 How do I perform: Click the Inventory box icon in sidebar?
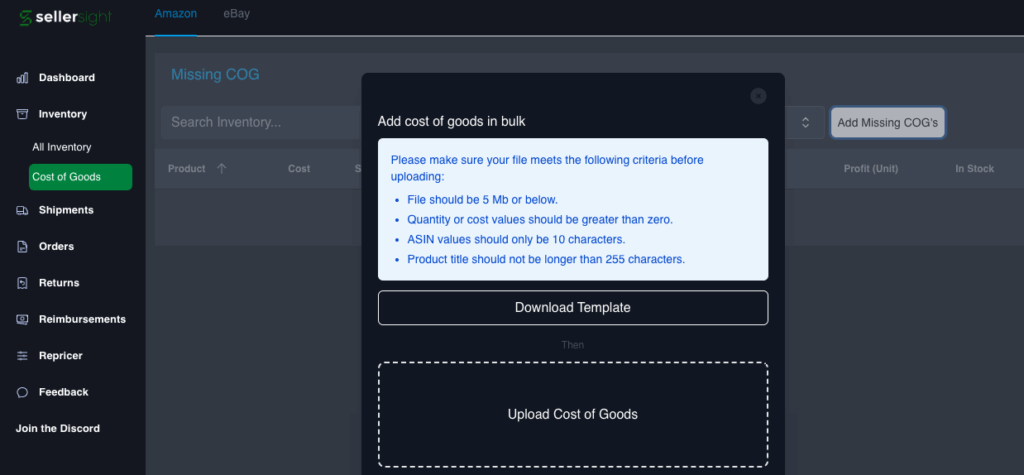tap(22, 114)
